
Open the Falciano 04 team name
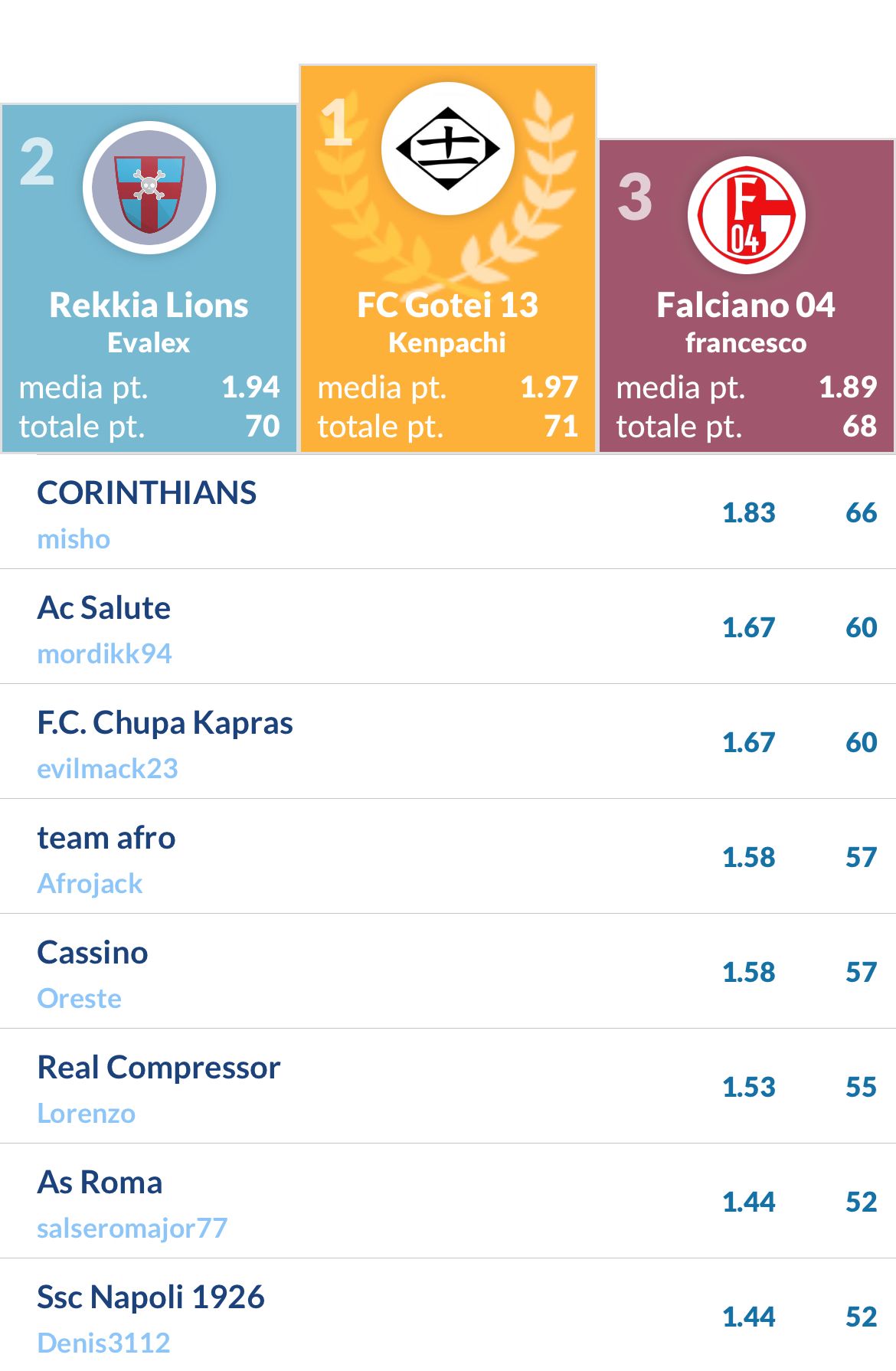tap(746, 305)
